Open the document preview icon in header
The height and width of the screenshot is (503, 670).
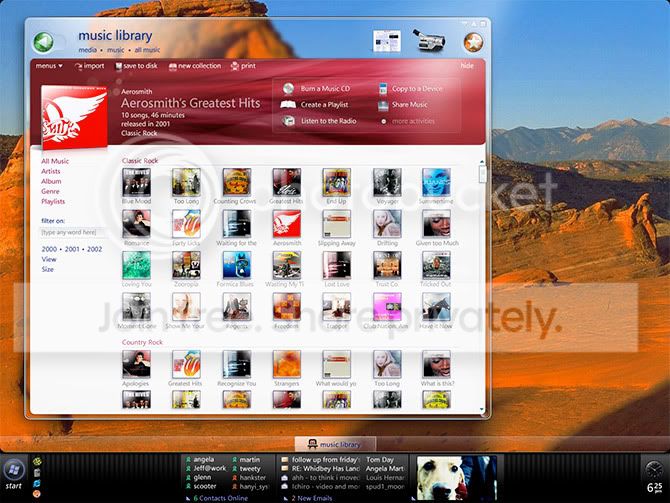point(387,41)
